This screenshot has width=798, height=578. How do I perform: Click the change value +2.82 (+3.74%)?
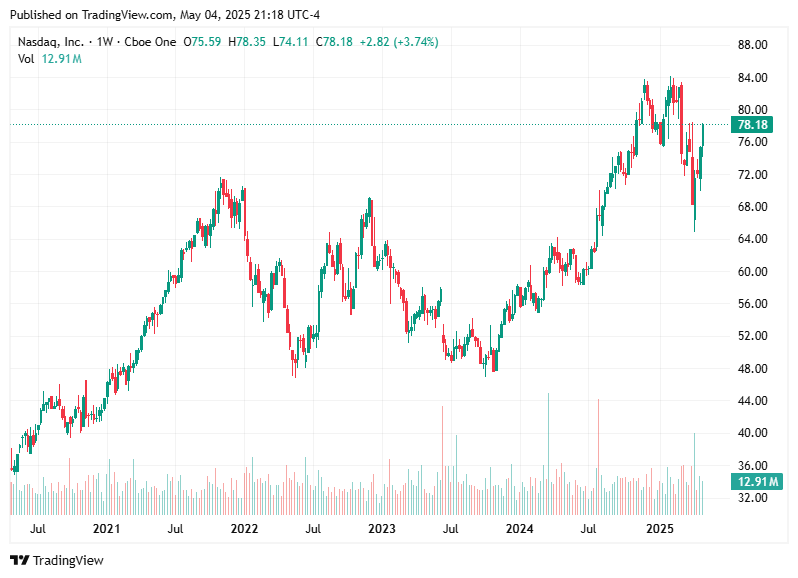point(399,42)
